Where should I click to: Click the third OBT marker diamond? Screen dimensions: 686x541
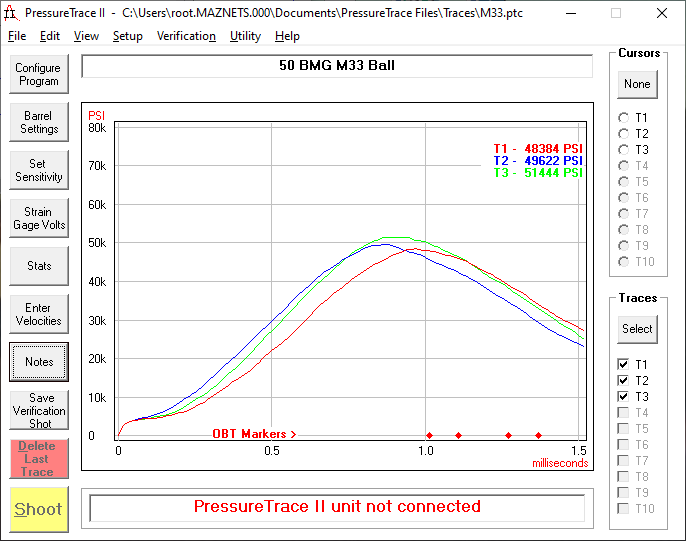coord(508,435)
